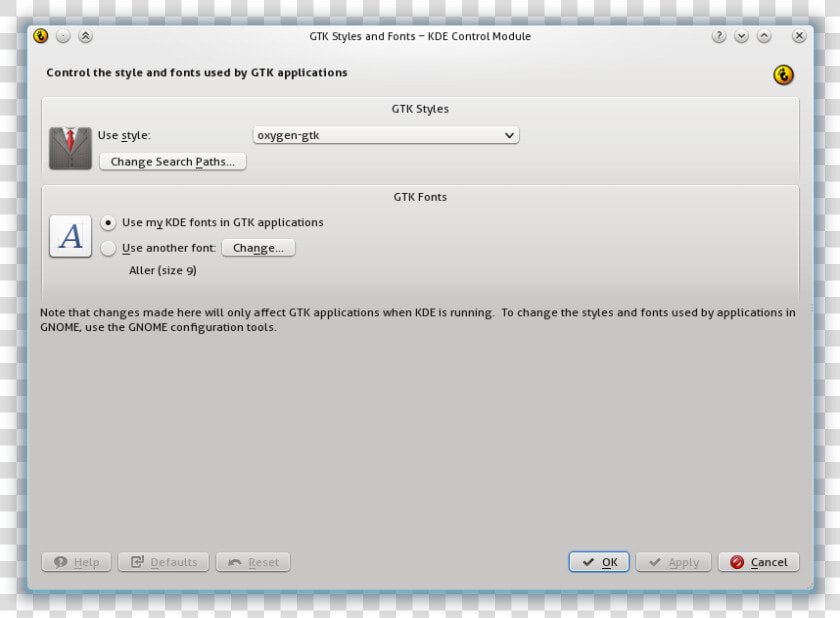Click the 'GTK Fonts' section heading
Viewport: 840px width, 618px height.
[x=420, y=197]
